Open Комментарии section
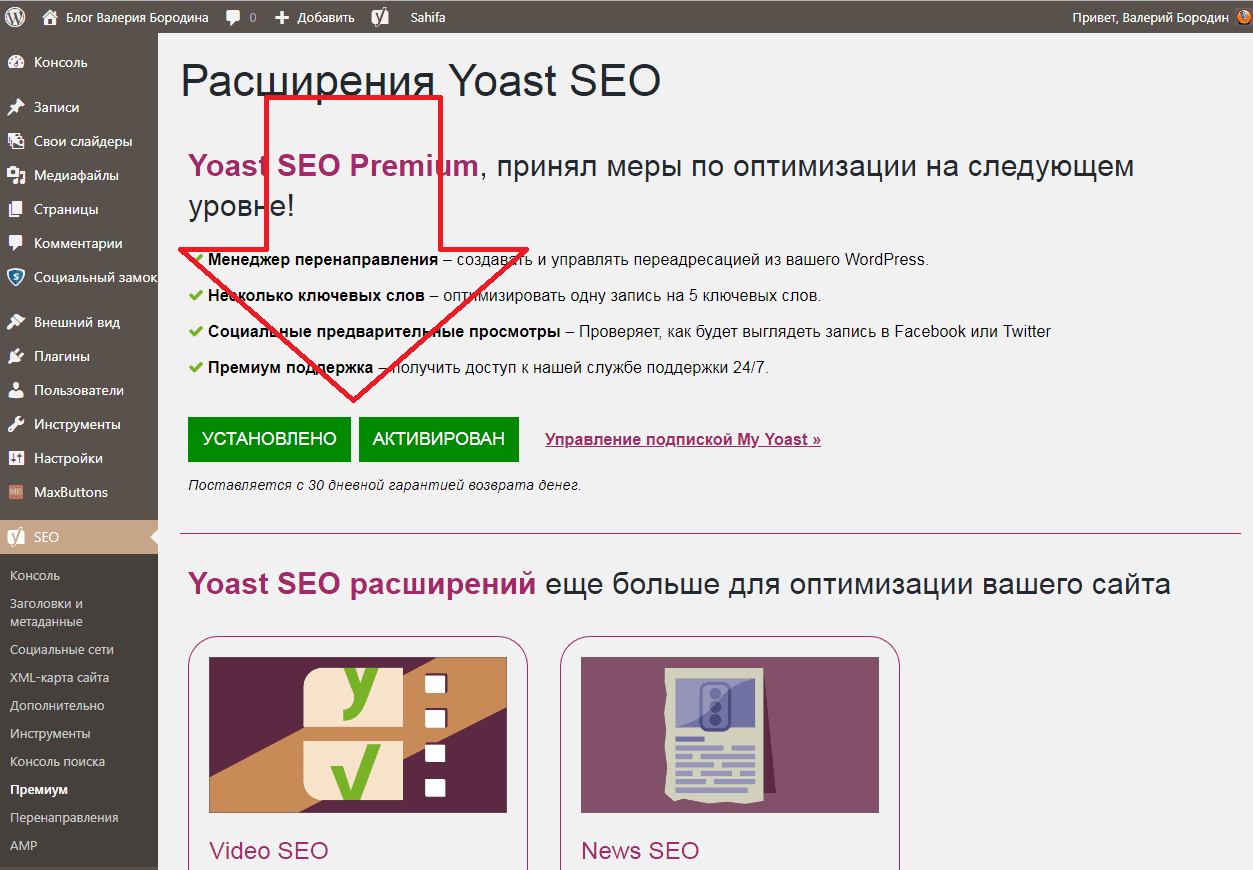Screen dimensions: 1253x870 78,243
